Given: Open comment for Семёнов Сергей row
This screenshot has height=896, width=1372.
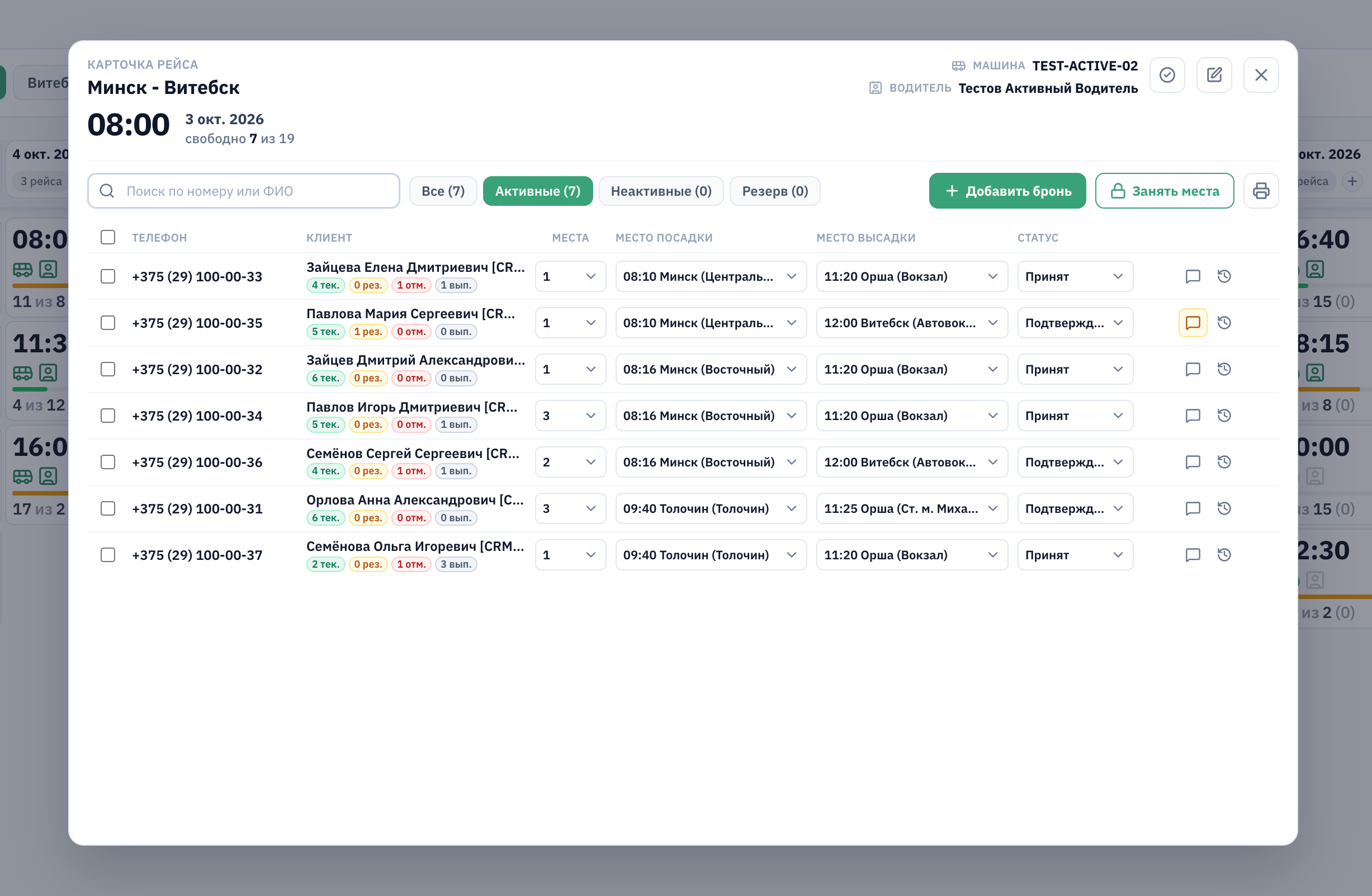Looking at the screenshot, I should pos(1193,462).
